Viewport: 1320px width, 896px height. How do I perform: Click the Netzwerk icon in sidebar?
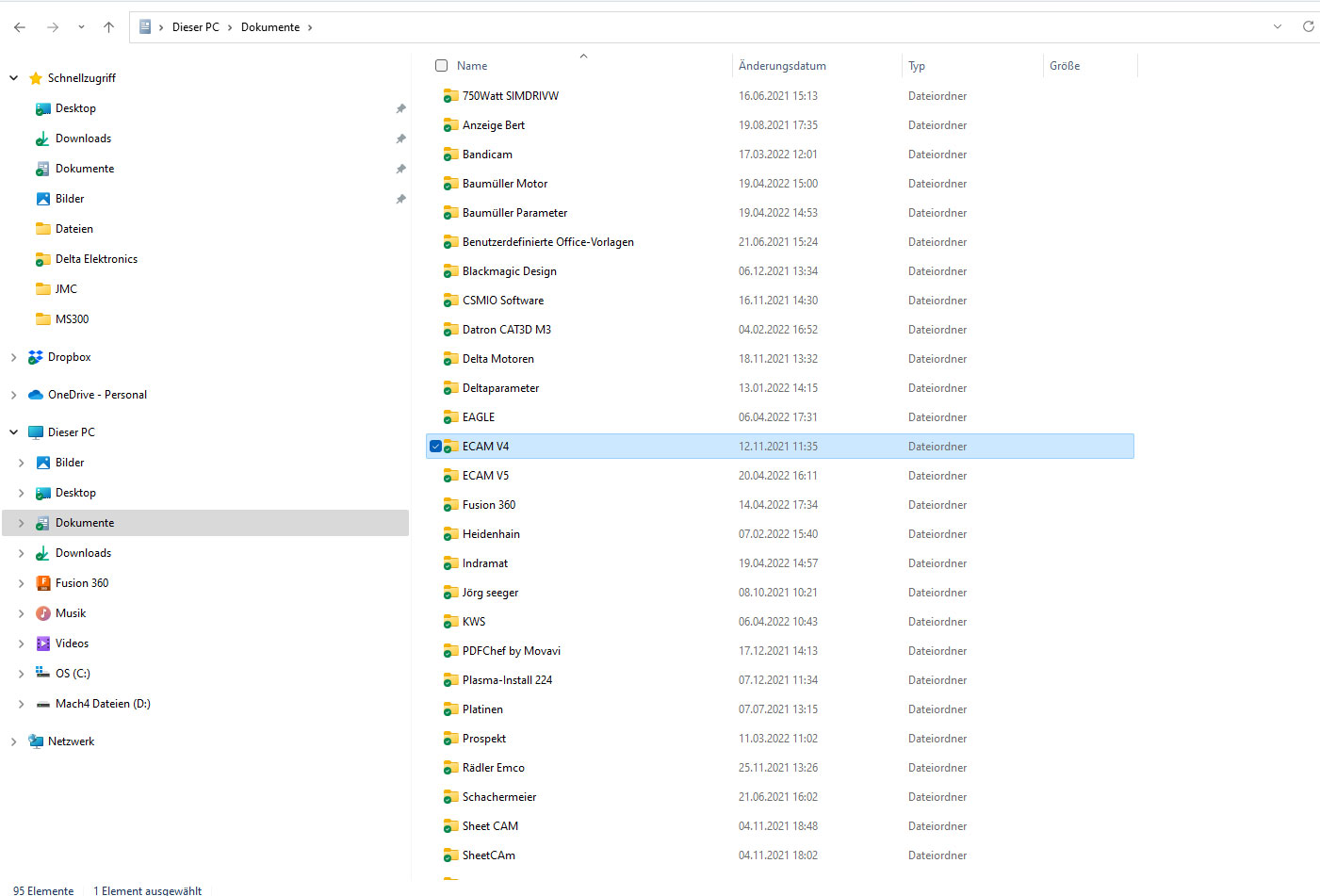pos(36,741)
